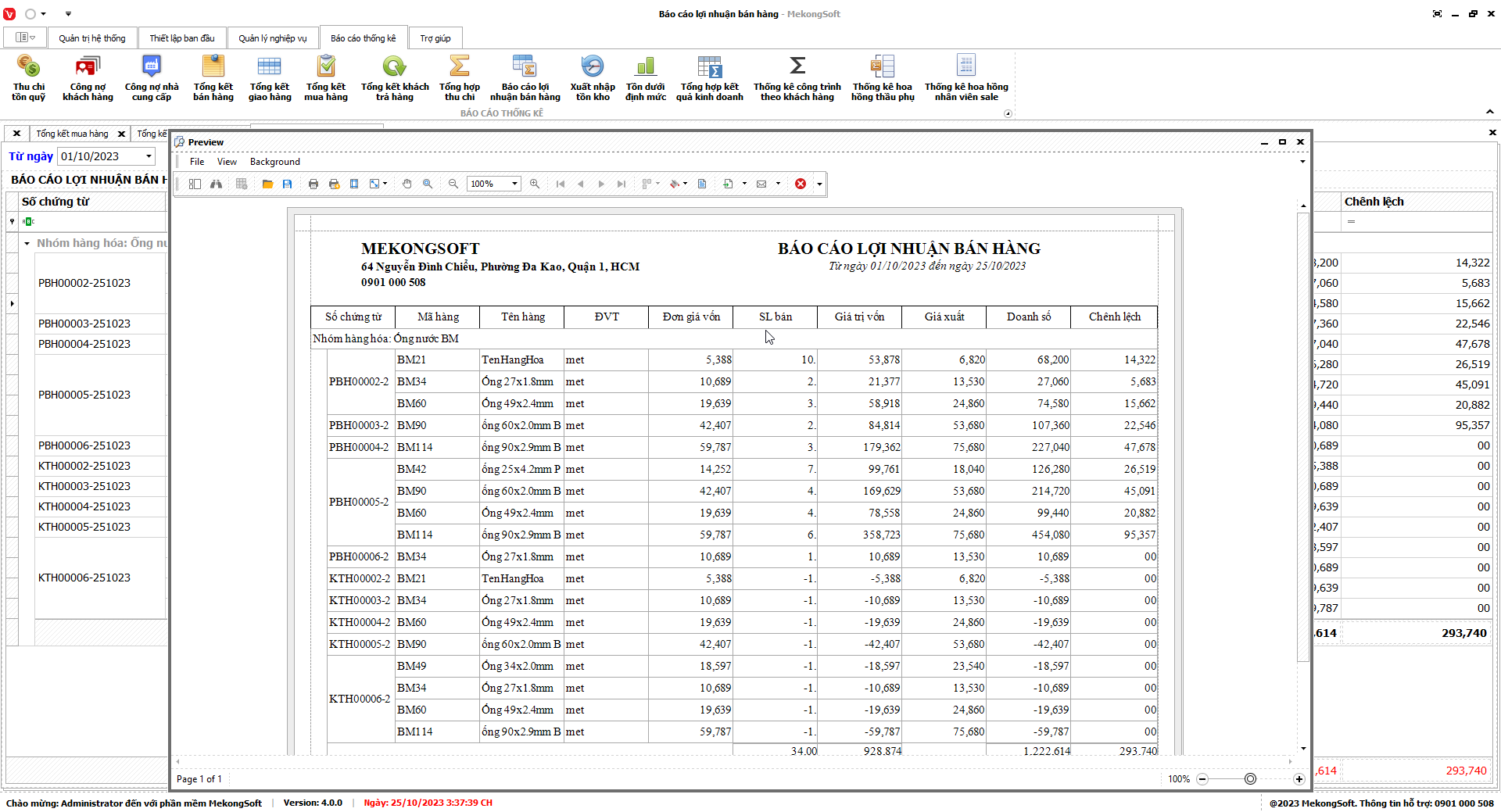Click the Preview vertical scrollbar
The image size is (1501, 812).
[x=1303, y=438]
